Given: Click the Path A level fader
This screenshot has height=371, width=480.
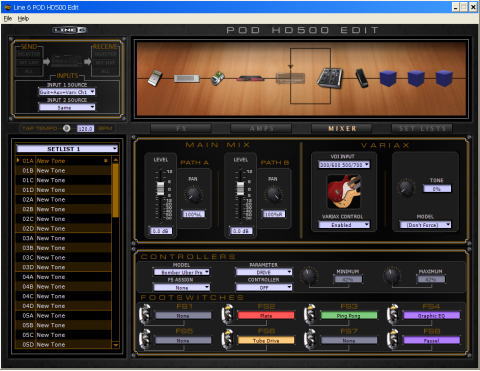Looking at the screenshot, I should point(160,189).
